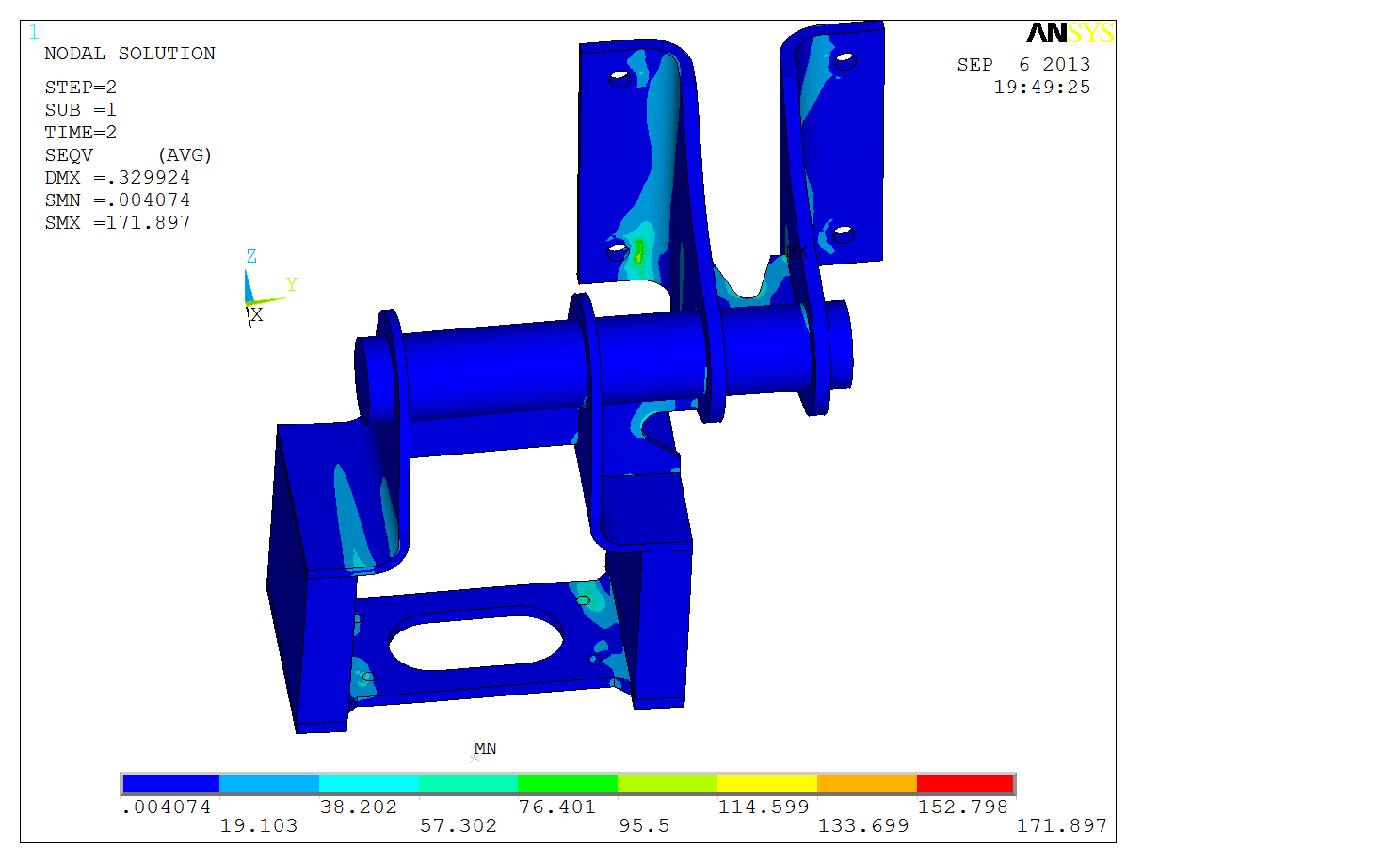Click the SMN =.004074 value

(118, 200)
